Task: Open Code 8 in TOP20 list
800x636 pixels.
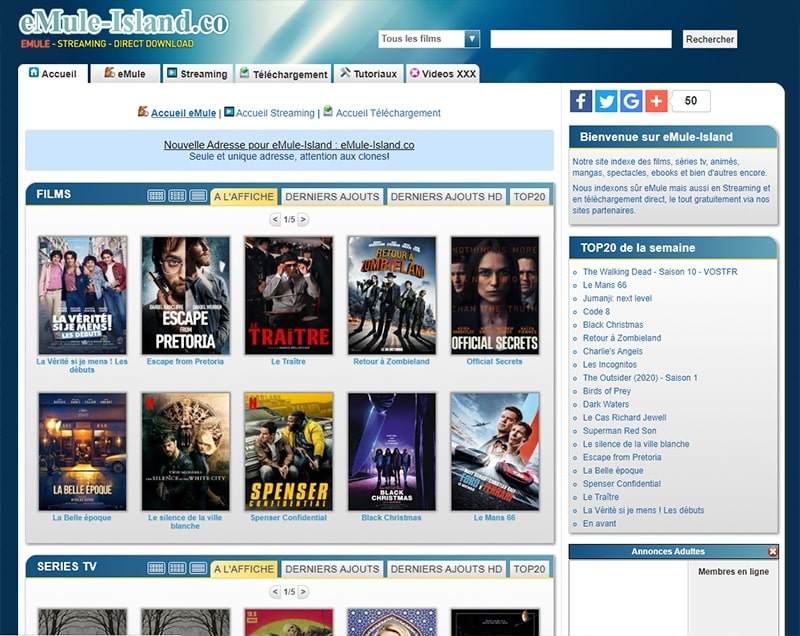Action: (596, 312)
